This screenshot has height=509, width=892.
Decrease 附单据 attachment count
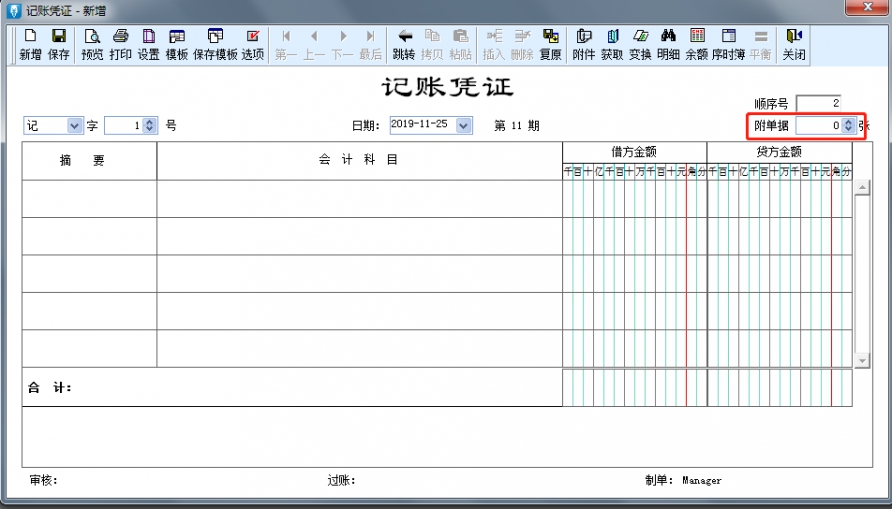[848, 129]
